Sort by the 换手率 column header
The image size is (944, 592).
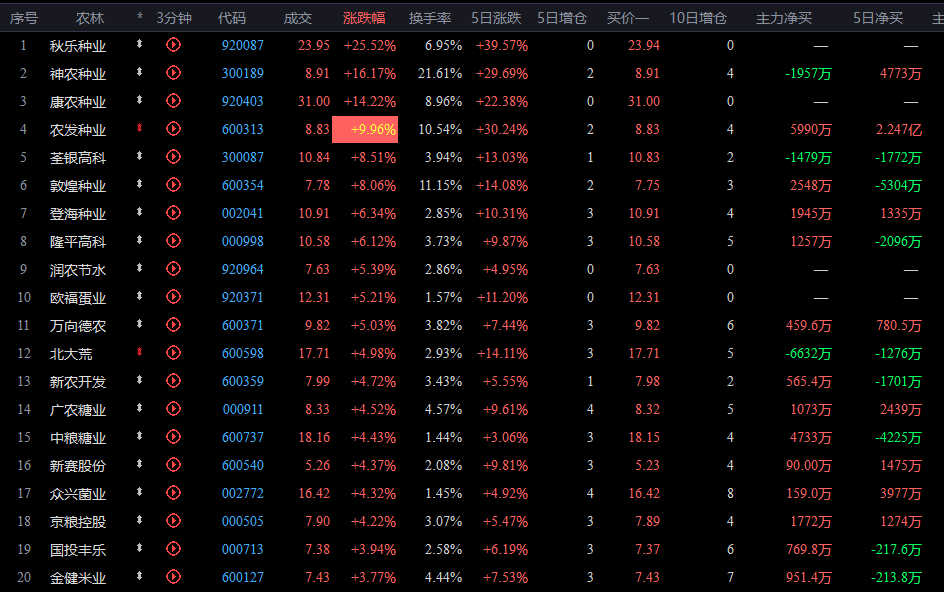click(430, 18)
